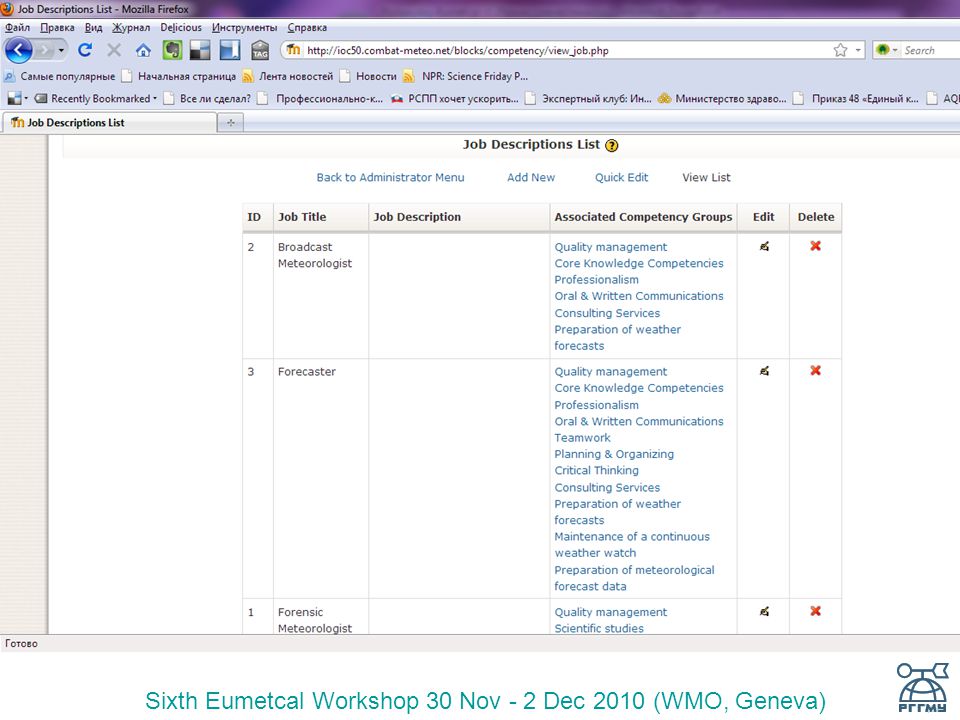This screenshot has height=720, width=960.
Task: Go back using the browser Back arrow
Action: [18, 50]
